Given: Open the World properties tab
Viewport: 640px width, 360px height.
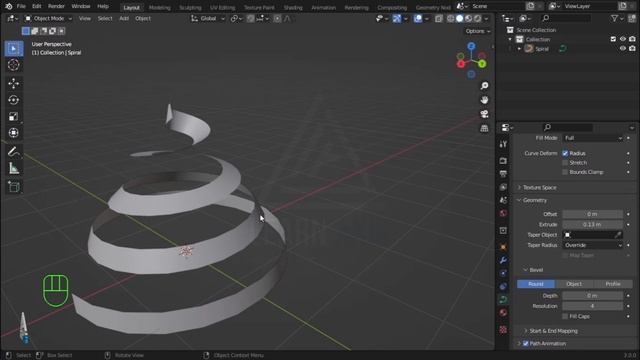Looking at the screenshot, I should tap(503, 213).
